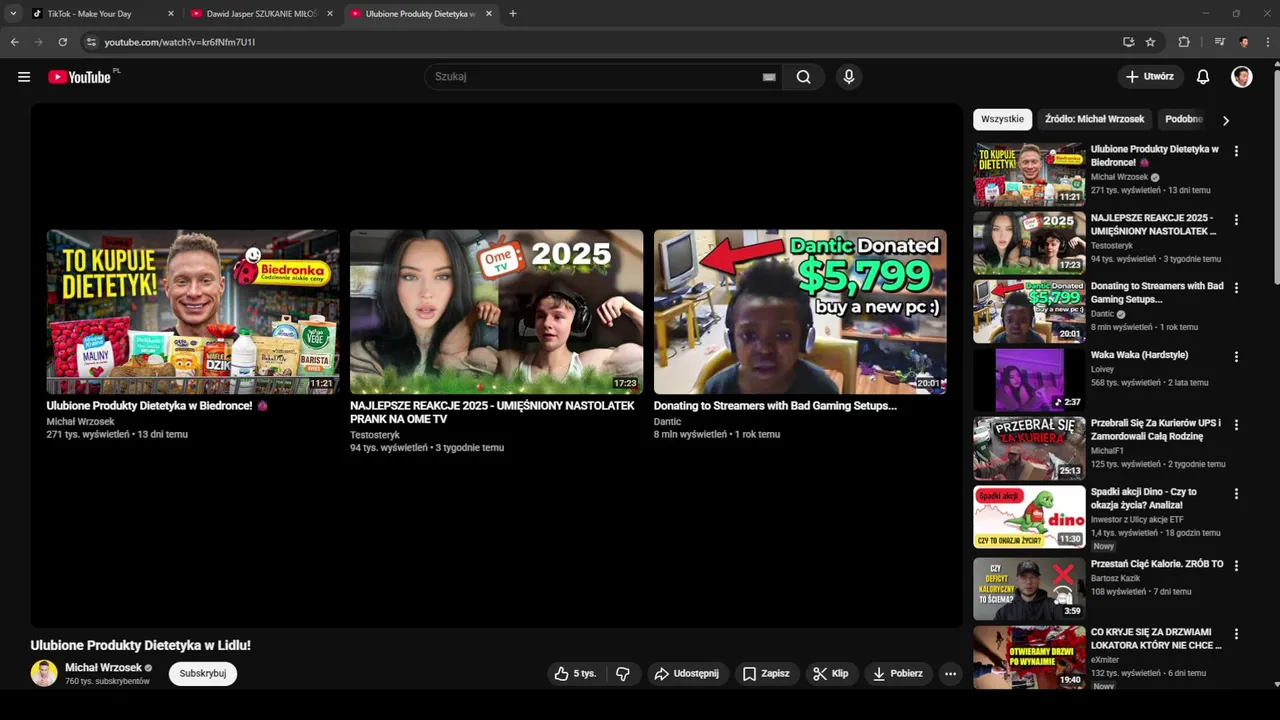
Task: Open sidebar thumbnail for Waka Waka (Hardstyle)
Action: click(1029, 379)
